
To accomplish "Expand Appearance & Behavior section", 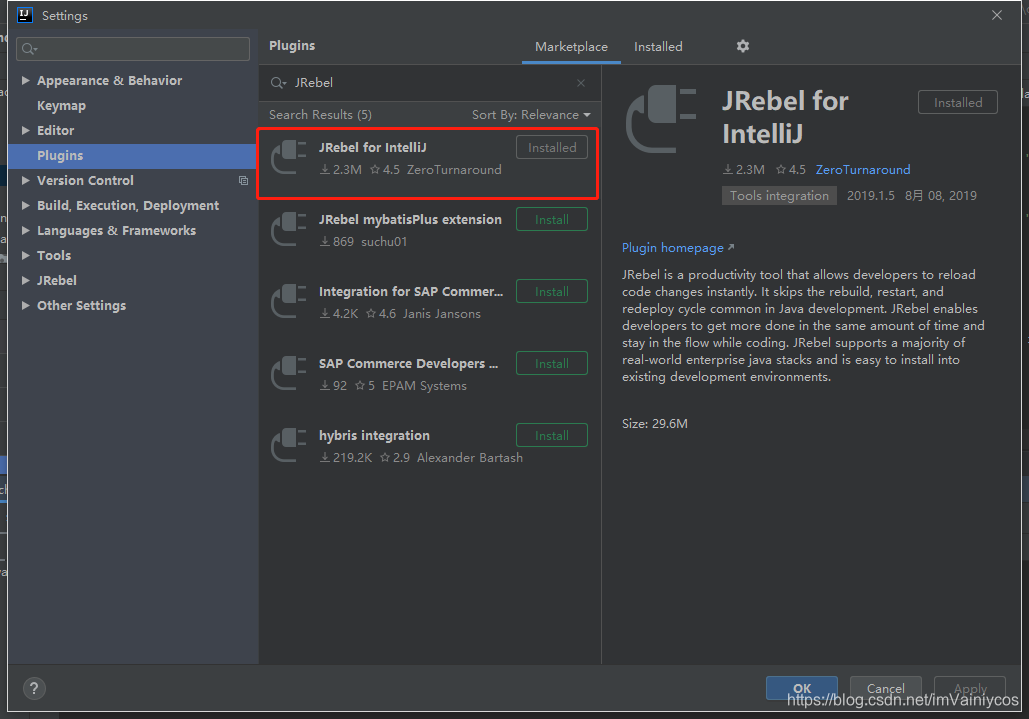I will pyautogui.click(x=26, y=81).
